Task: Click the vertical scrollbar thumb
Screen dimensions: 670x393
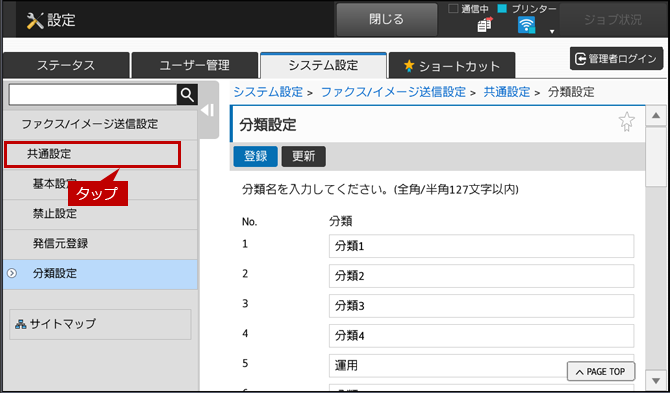Action: 656,157
